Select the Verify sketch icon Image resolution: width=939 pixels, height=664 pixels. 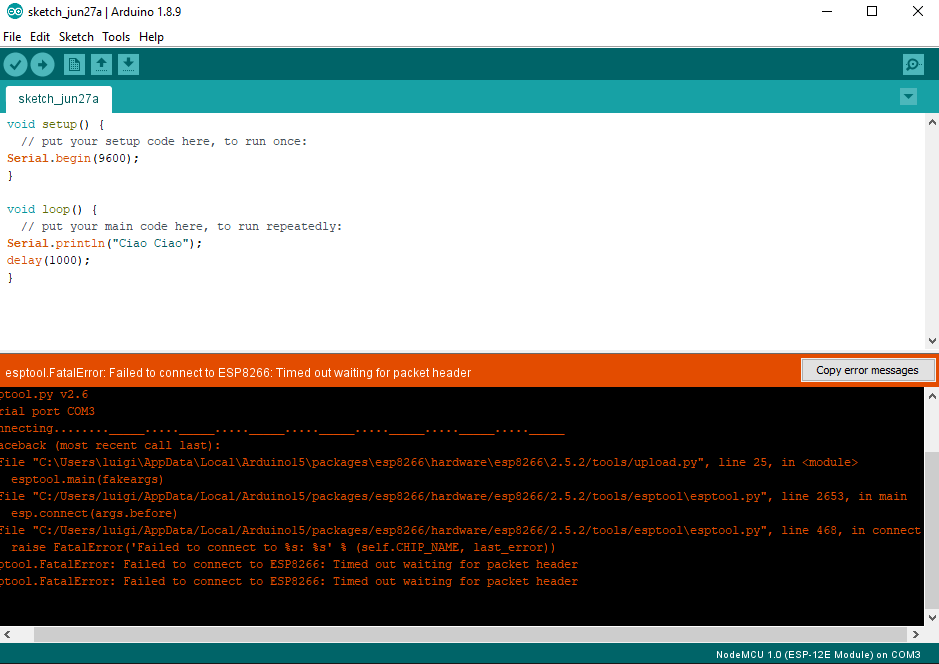point(16,64)
